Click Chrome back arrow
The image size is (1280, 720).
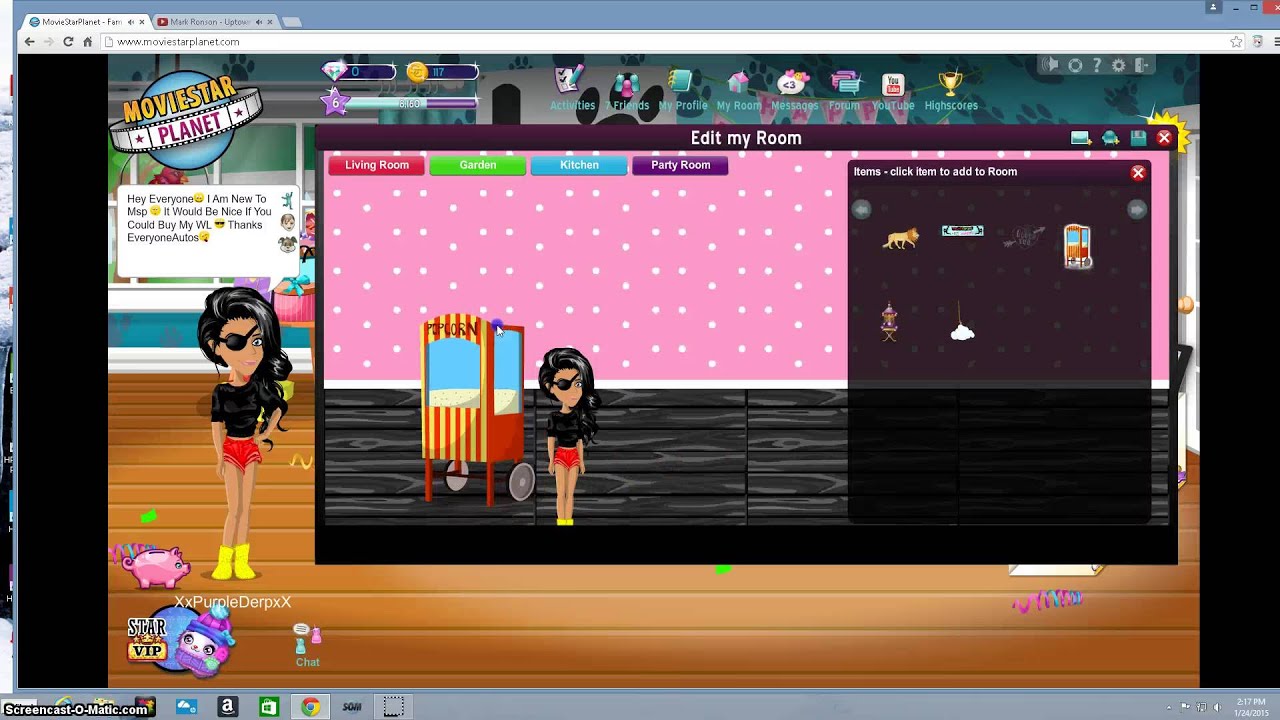coord(29,42)
